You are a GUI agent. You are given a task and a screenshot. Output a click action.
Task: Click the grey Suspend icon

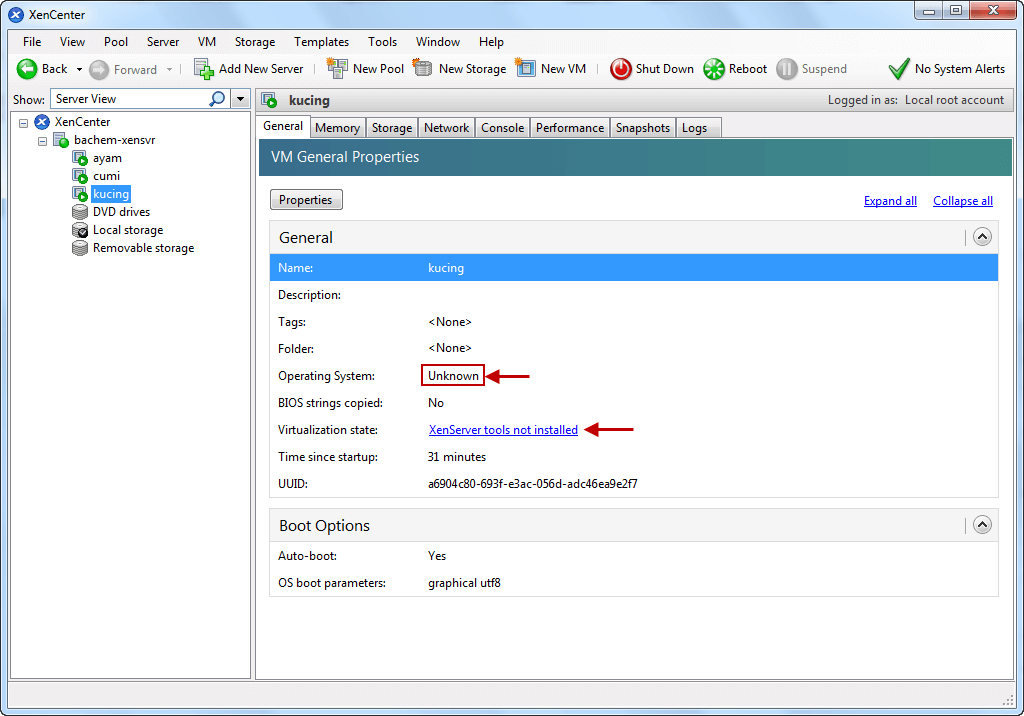(787, 69)
